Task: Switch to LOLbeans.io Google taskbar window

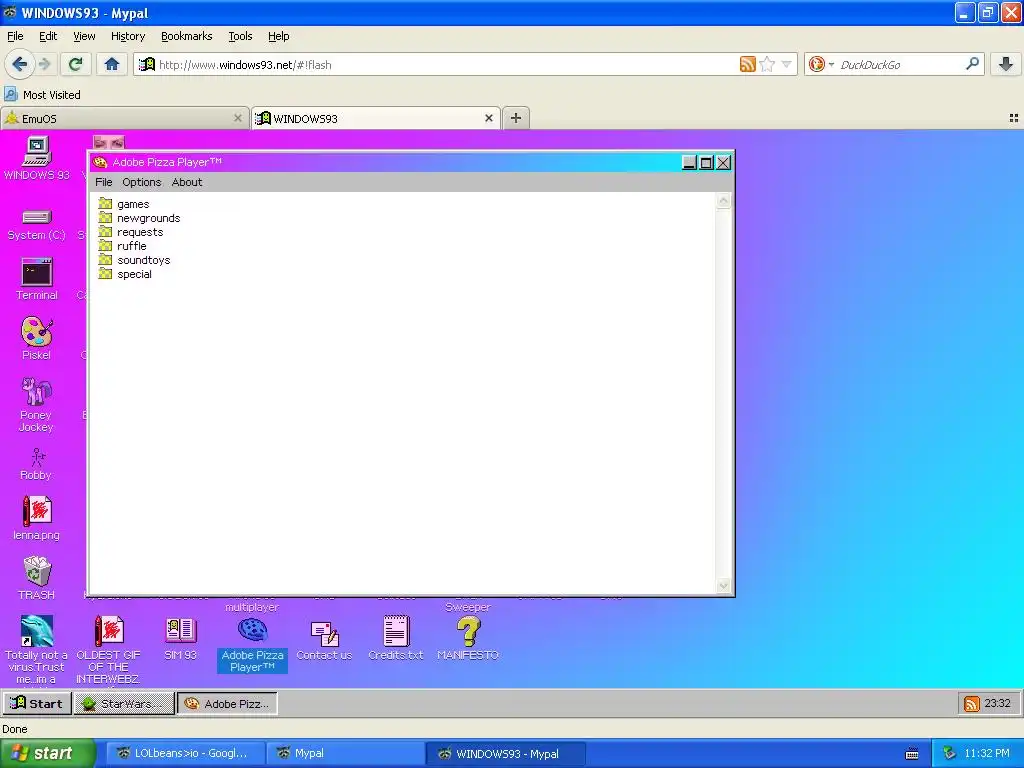Action: coord(185,753)
